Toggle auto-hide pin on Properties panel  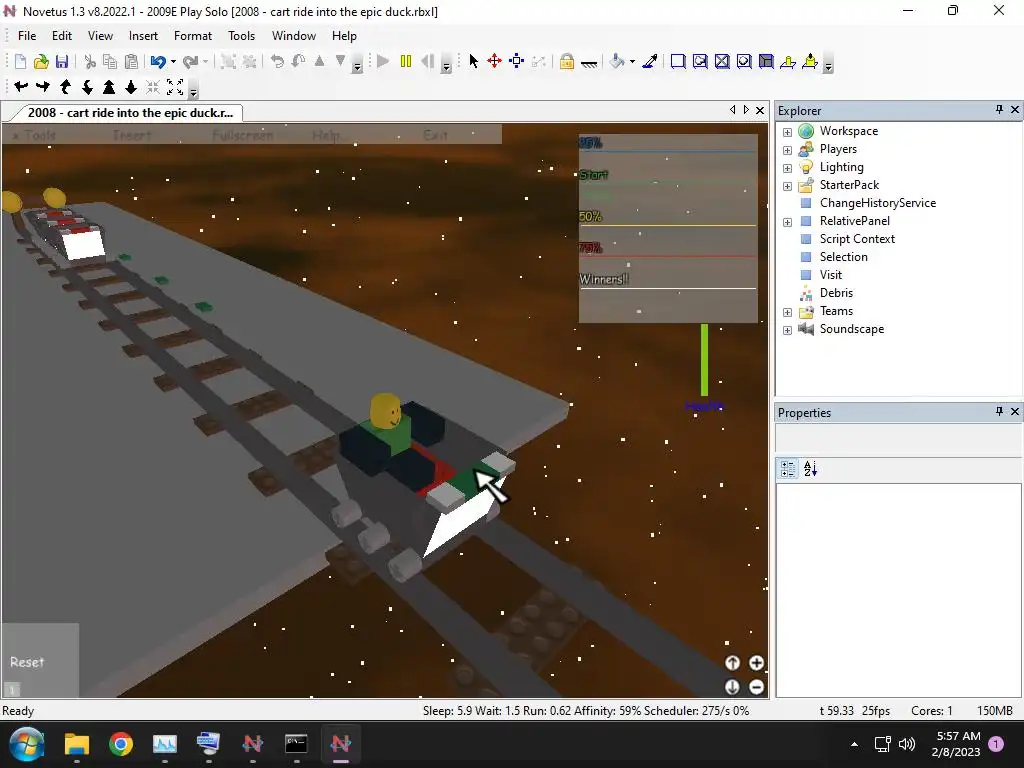click(x=999, y=411)
